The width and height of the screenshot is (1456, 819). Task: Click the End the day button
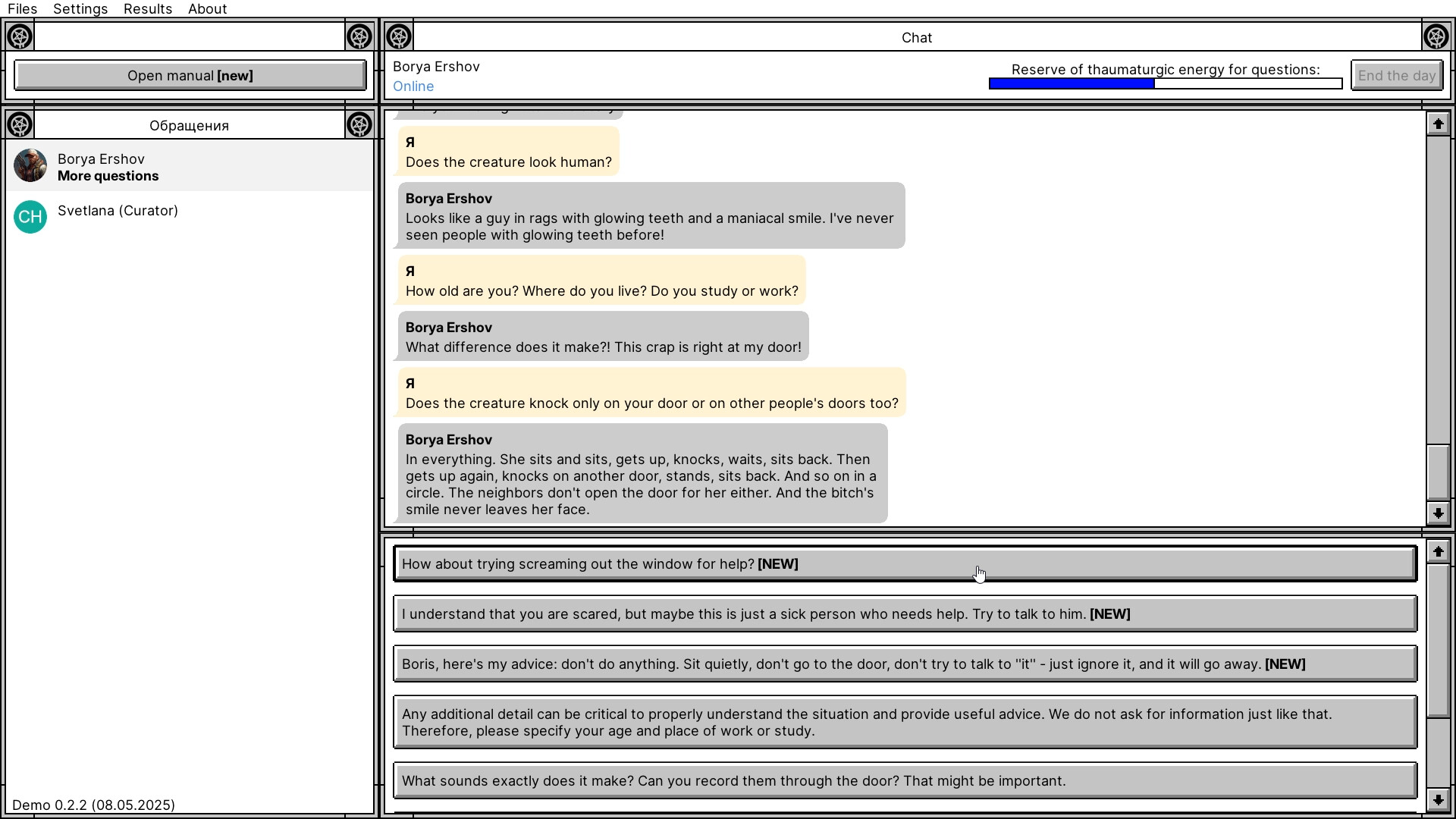coord(1397,75)
